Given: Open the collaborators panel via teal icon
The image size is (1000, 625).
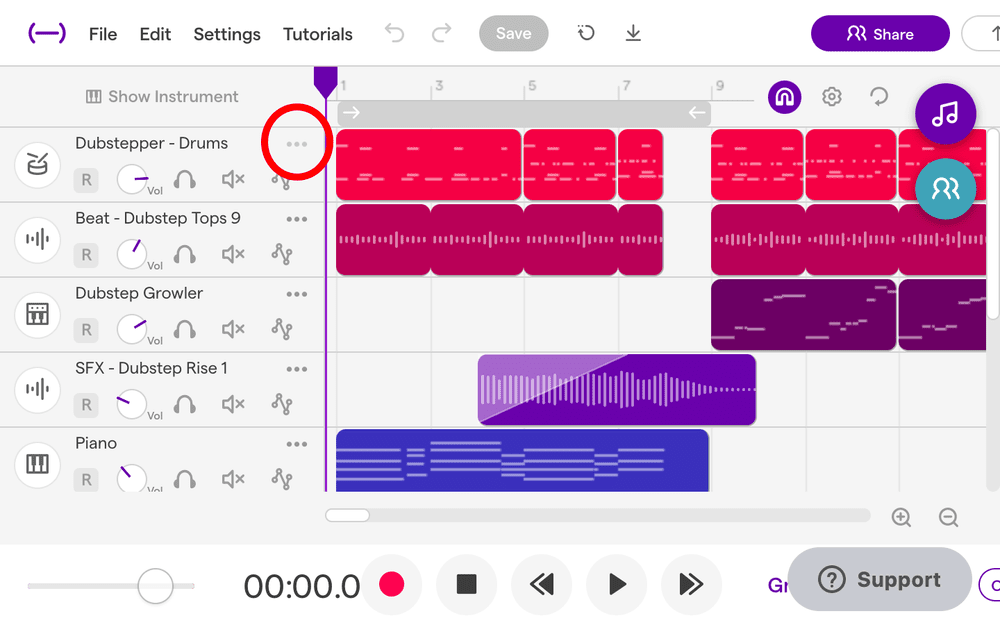Looking at the screenshot, I should [x=944, y=188].
